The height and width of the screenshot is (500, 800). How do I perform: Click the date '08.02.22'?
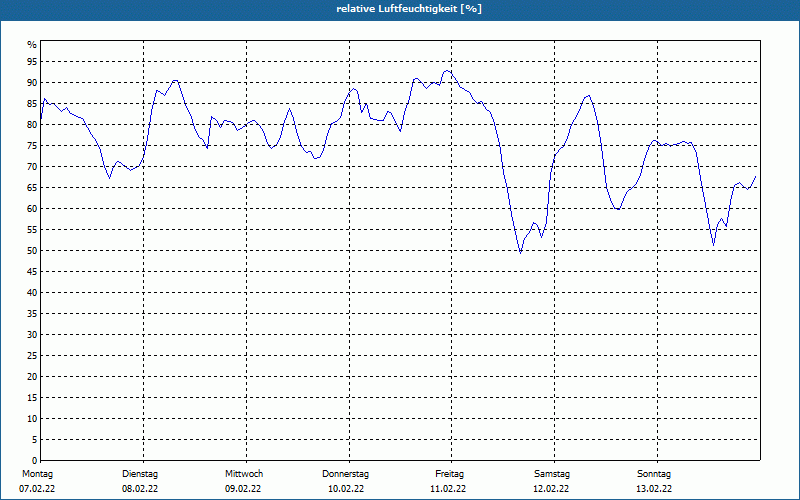pos(140,489)
